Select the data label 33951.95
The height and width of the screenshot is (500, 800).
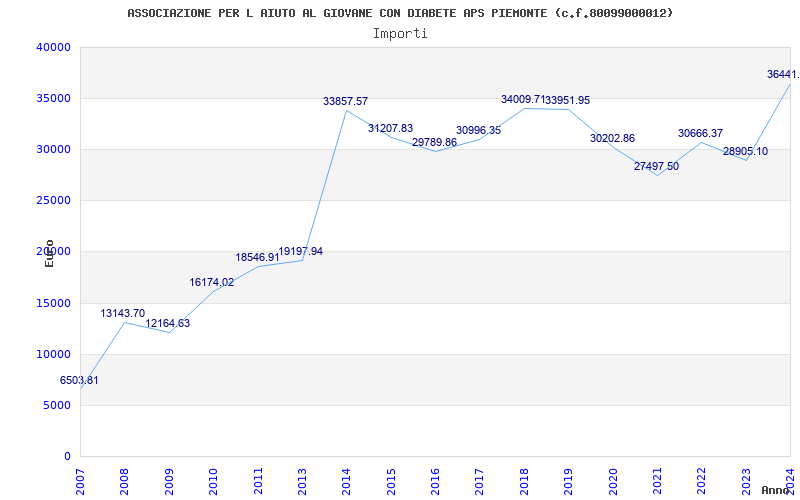(x=567, y=101)
